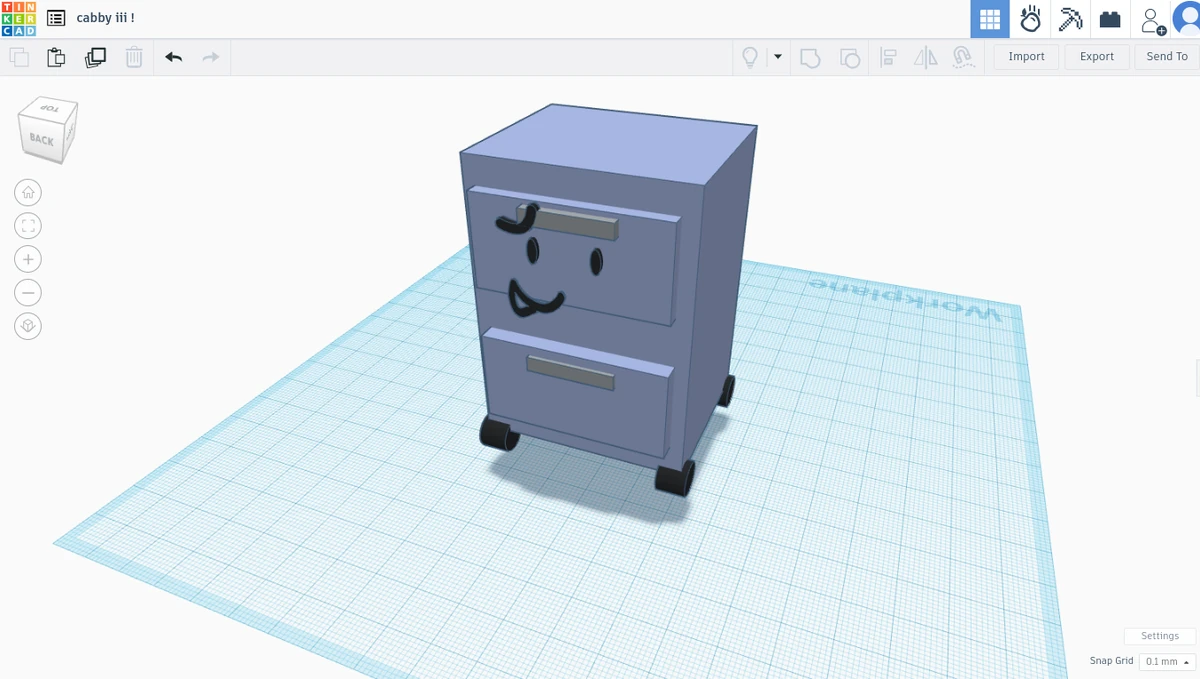Select the Copy tool icon
This screenshot has width=1200, height=679.
click(x=18, y=57)
